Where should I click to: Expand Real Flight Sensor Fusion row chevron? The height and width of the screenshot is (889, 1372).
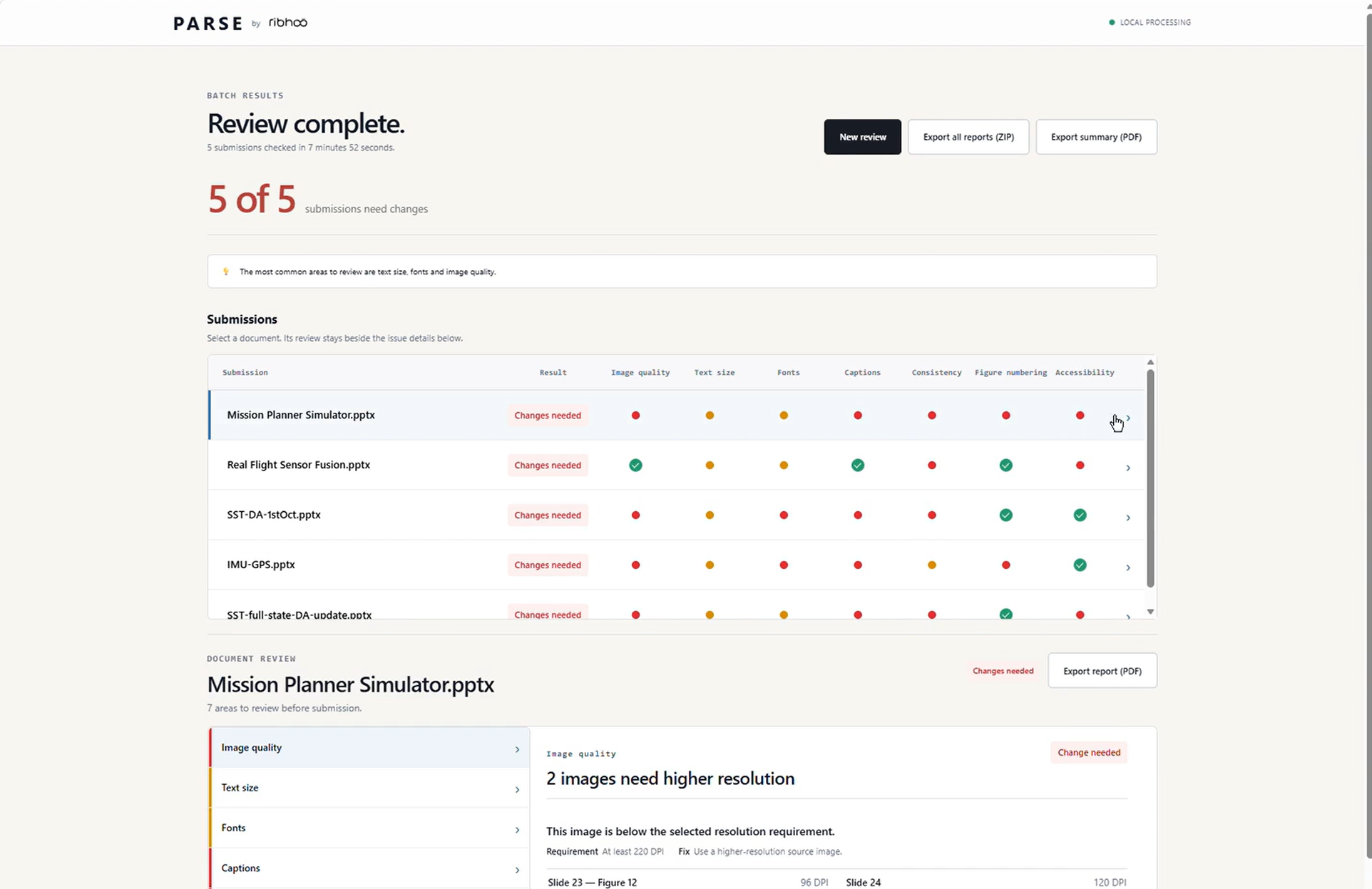pos(1128,468)
